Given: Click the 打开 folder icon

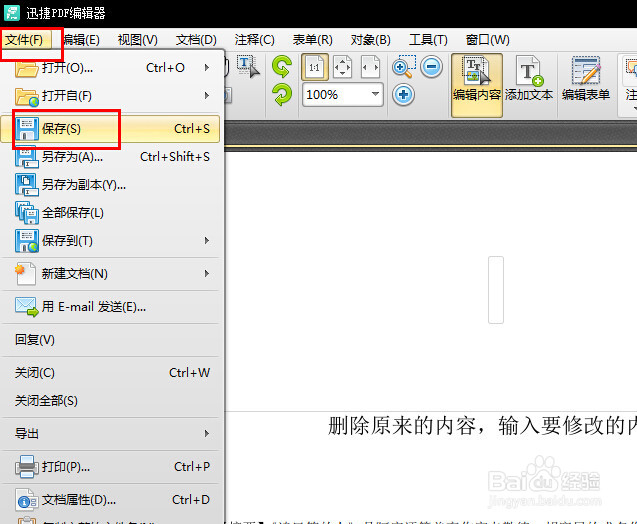Looking at the screenshot, I should pyautogui.click(x=27, y=67).
